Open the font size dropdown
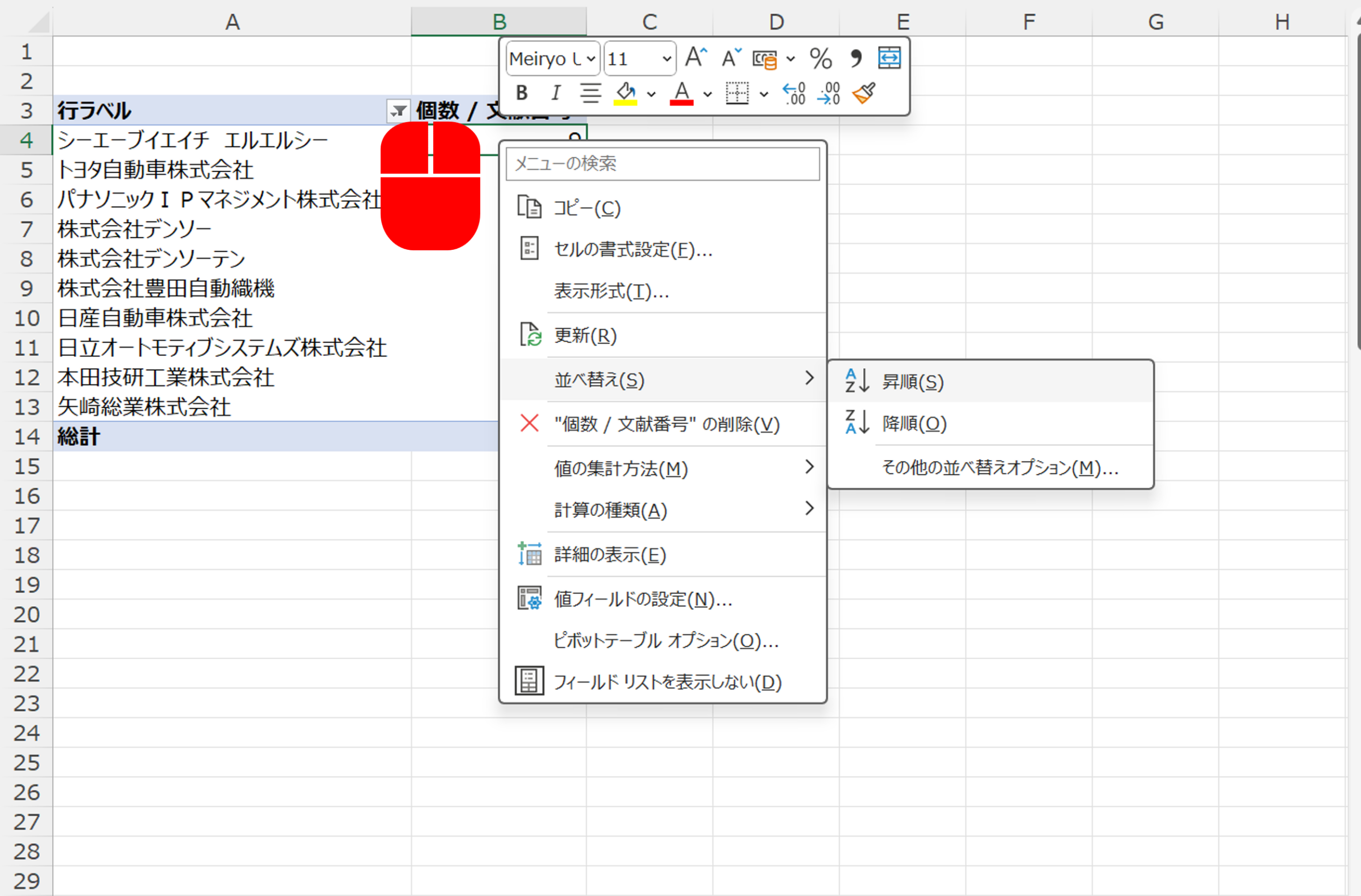Screen dimensions: 1361x896 click(666, 58)
